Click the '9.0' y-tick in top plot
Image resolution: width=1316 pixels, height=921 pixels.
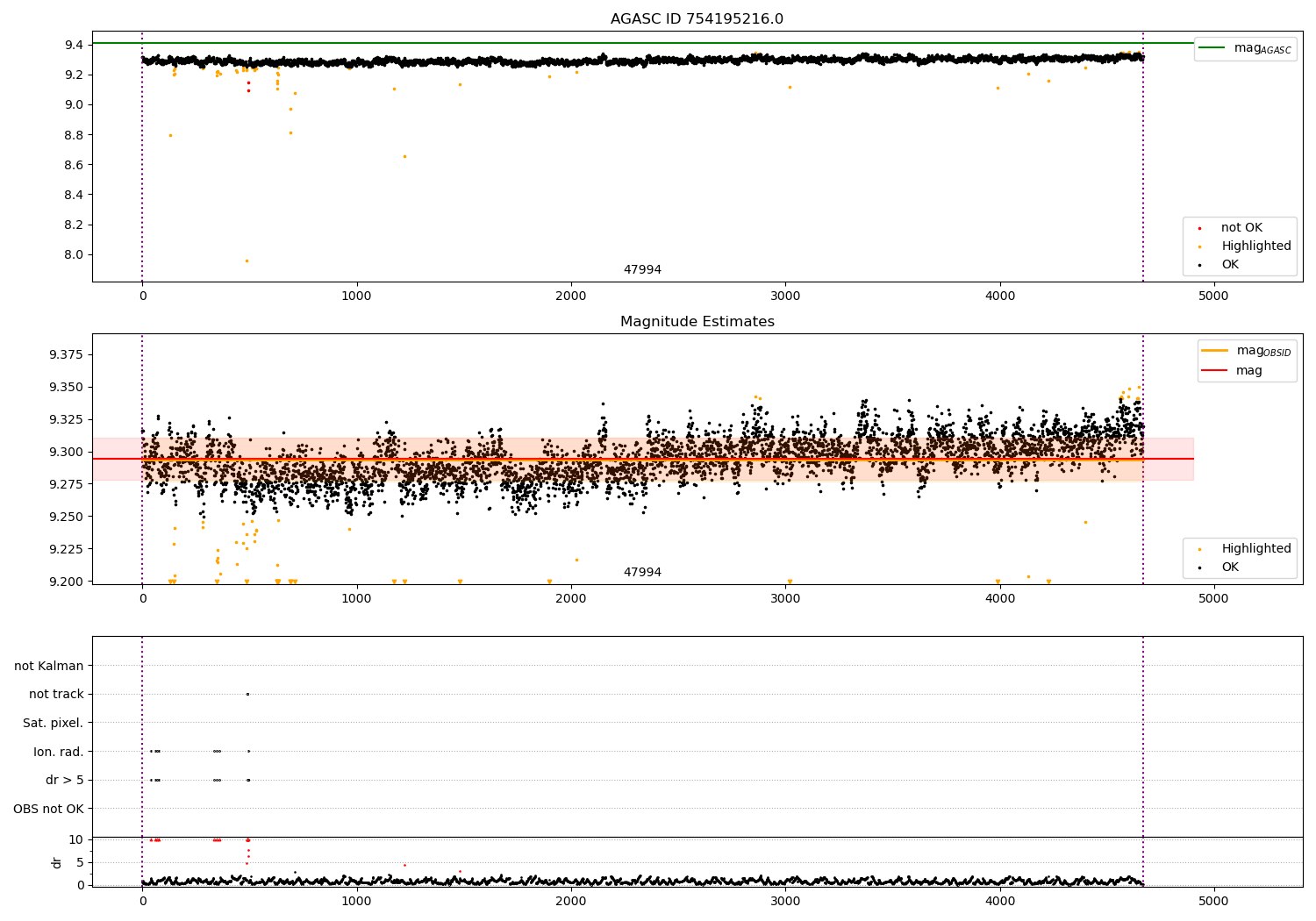(x=75, y=105)
